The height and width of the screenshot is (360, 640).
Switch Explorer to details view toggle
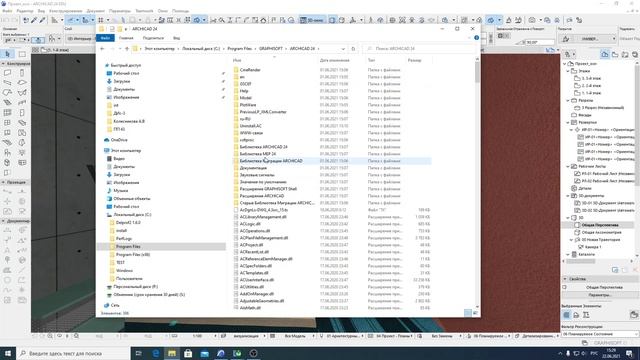[x=468, y=313]
